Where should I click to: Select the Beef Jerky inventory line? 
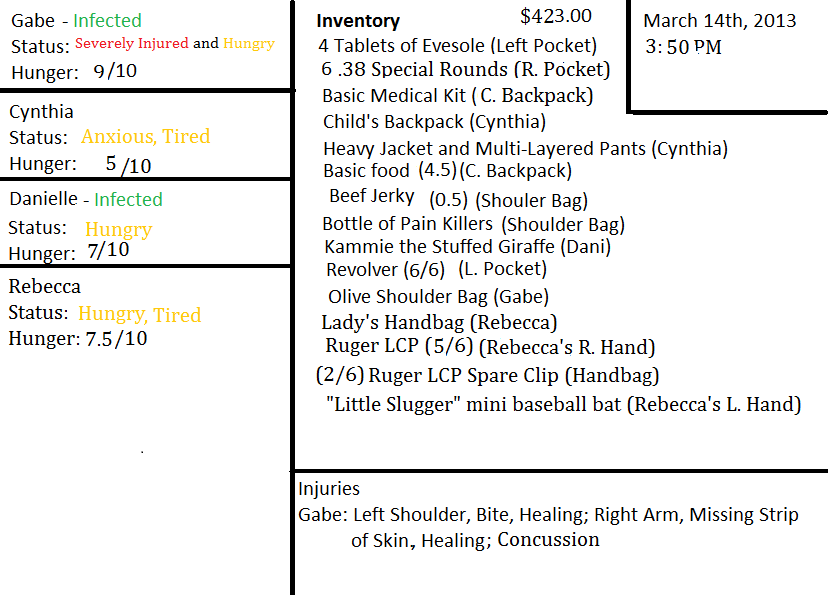tap(457, 198)
